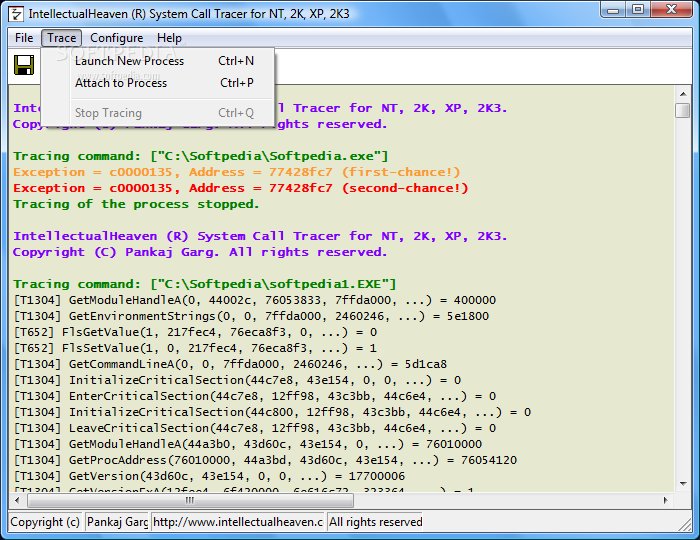Click the window resize grip
Image resolution: width=700 pixels, height=540 pixels.
coord(685,525)
